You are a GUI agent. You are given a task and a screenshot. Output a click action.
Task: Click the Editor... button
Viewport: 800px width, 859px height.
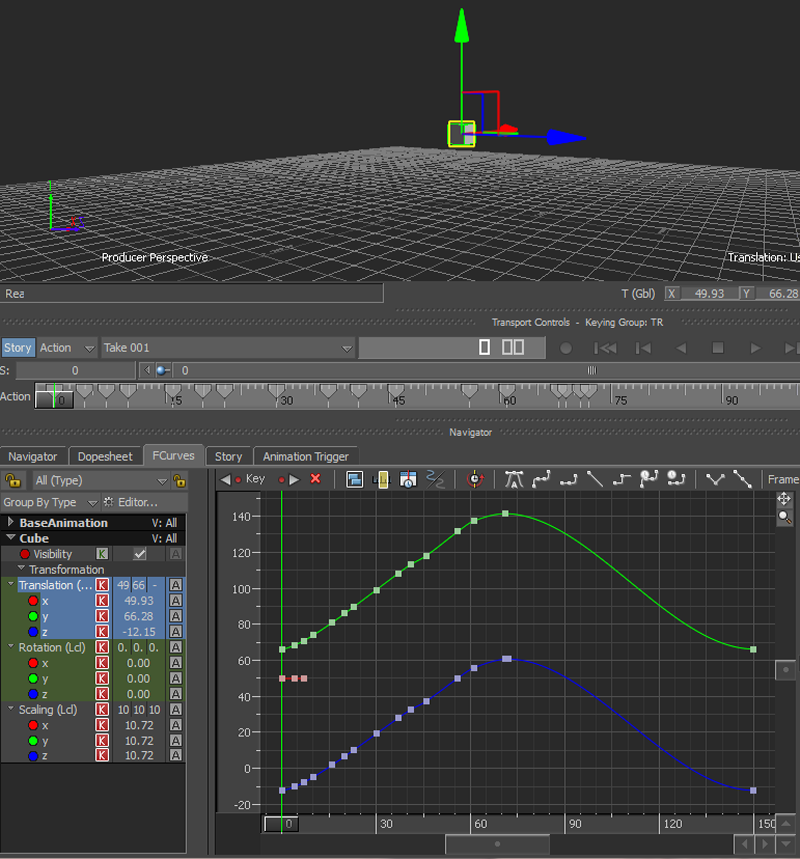point(131,502)
